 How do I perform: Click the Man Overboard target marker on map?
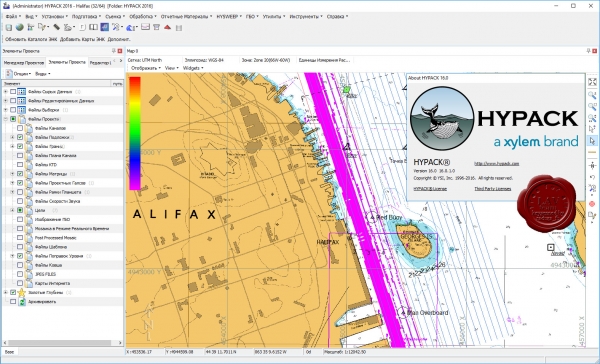402,312
